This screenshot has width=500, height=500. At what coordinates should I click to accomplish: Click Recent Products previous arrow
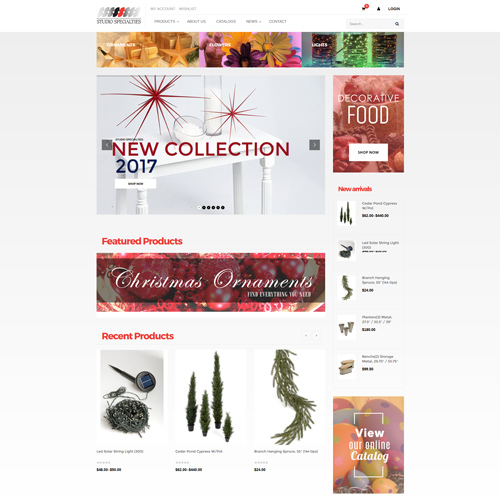tap(306, 335)
